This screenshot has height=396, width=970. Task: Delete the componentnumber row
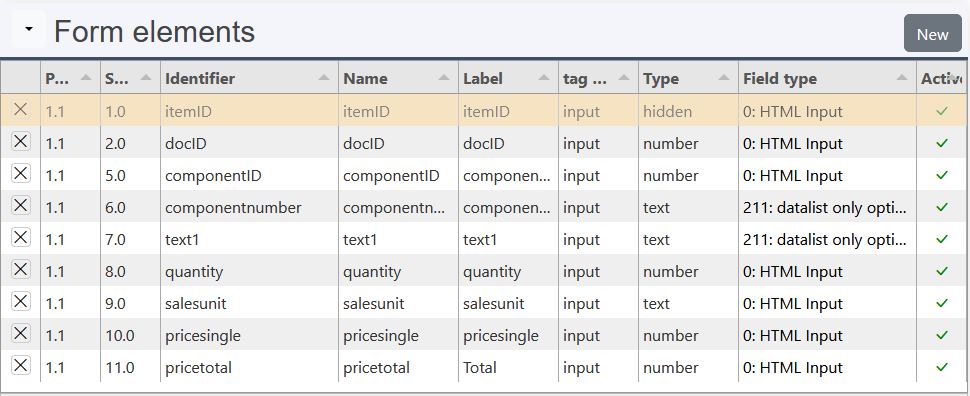[20, 205]
